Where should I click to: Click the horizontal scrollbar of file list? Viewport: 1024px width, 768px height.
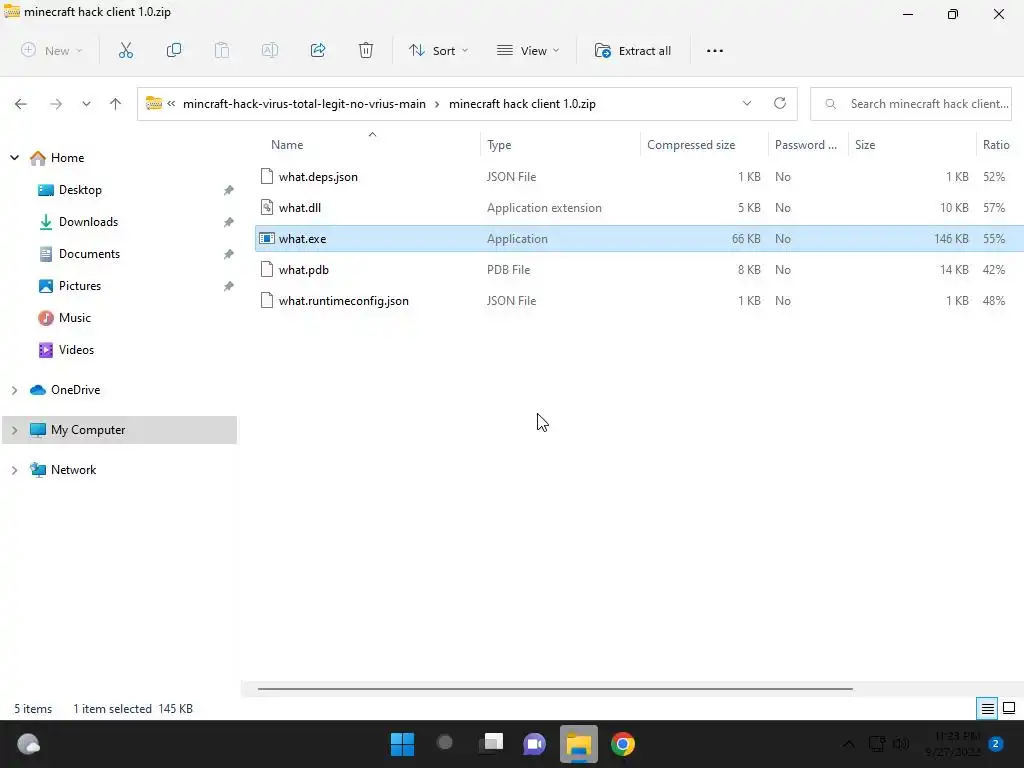[555, 688]
